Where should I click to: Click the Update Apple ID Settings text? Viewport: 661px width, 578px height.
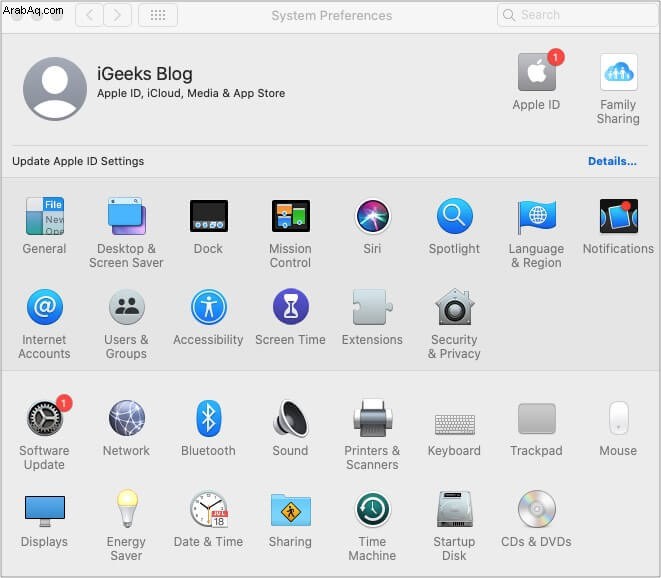point(78,161)
